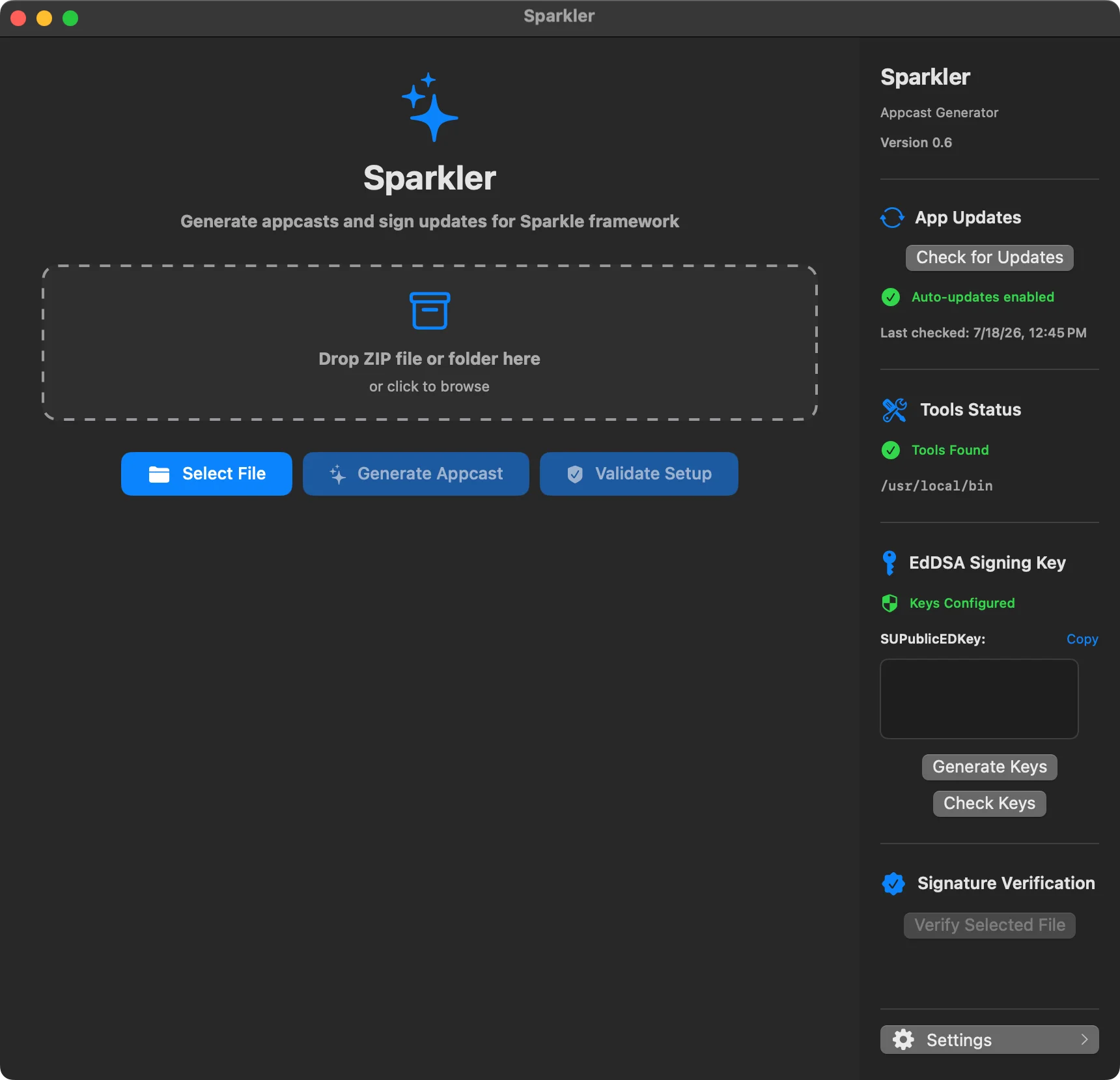Click the 'Keys Configured' status text
The image size is (1120, 1080).
point(962,603)
